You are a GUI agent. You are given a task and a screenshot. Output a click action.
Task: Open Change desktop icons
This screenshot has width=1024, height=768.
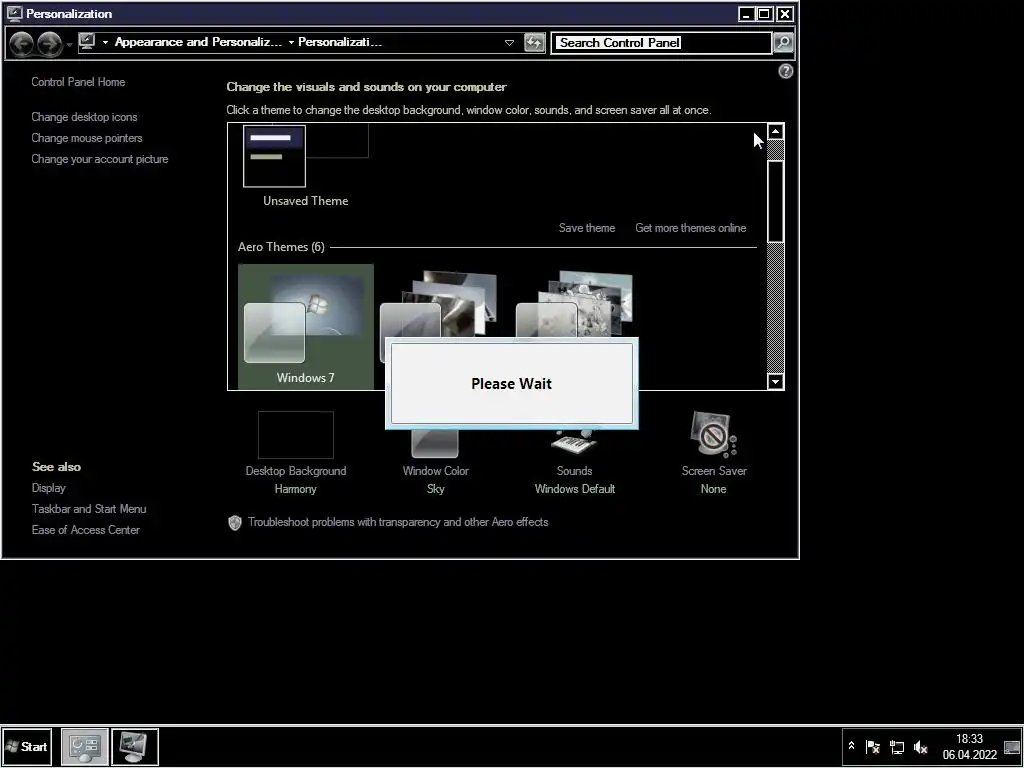[84, 117]
